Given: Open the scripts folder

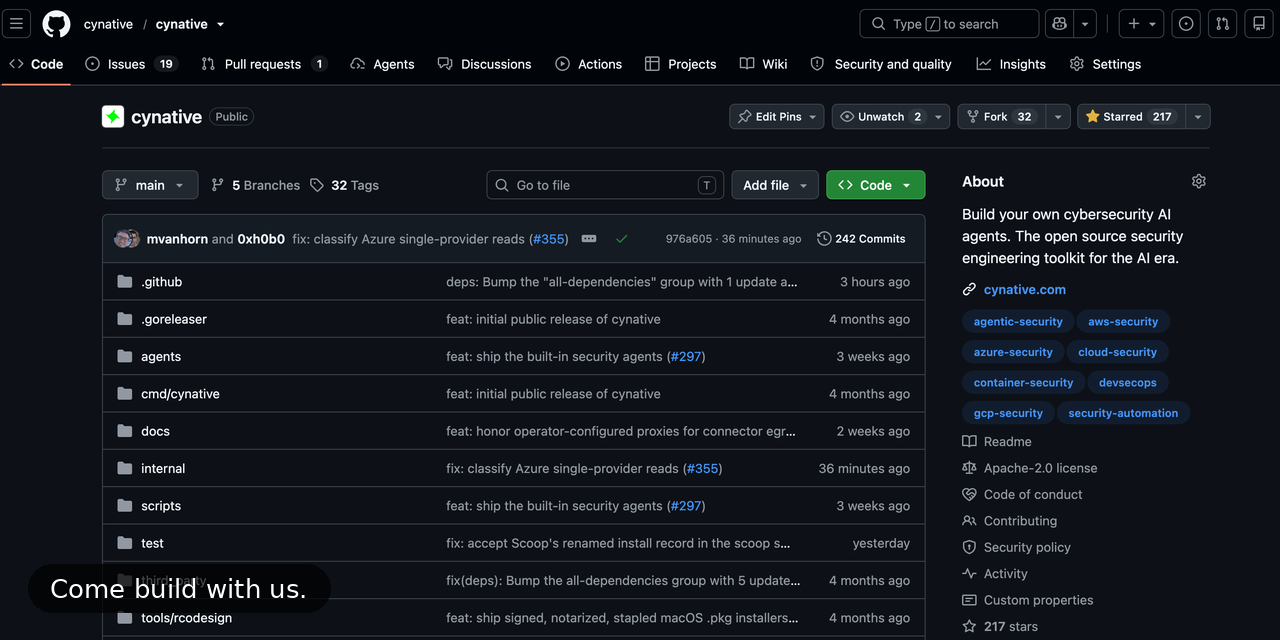Looking at the screenshot, I should [x=161, y=506].
